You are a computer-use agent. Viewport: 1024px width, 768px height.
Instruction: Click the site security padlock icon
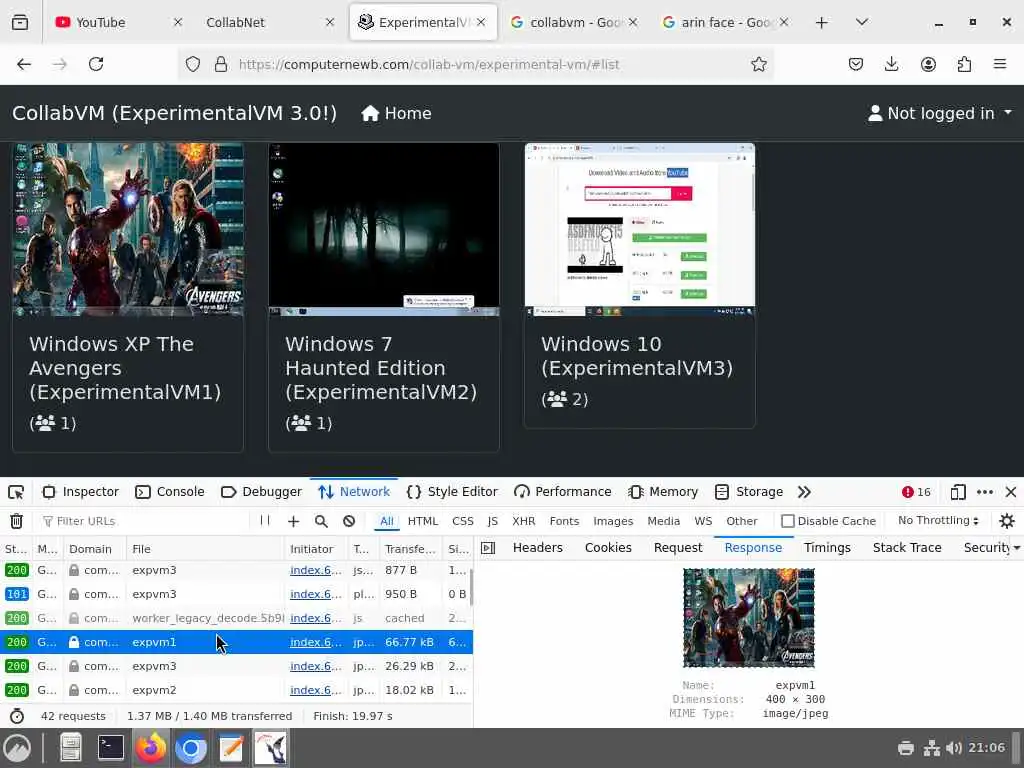(x=221, y=64)
